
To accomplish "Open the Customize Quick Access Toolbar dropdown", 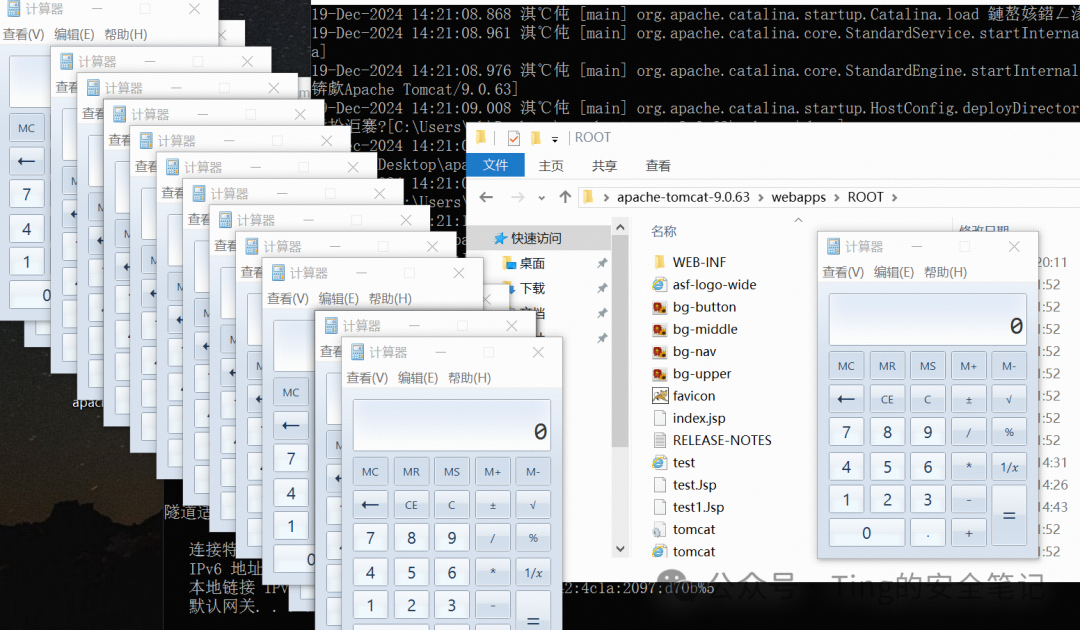I will click(554, 138).
